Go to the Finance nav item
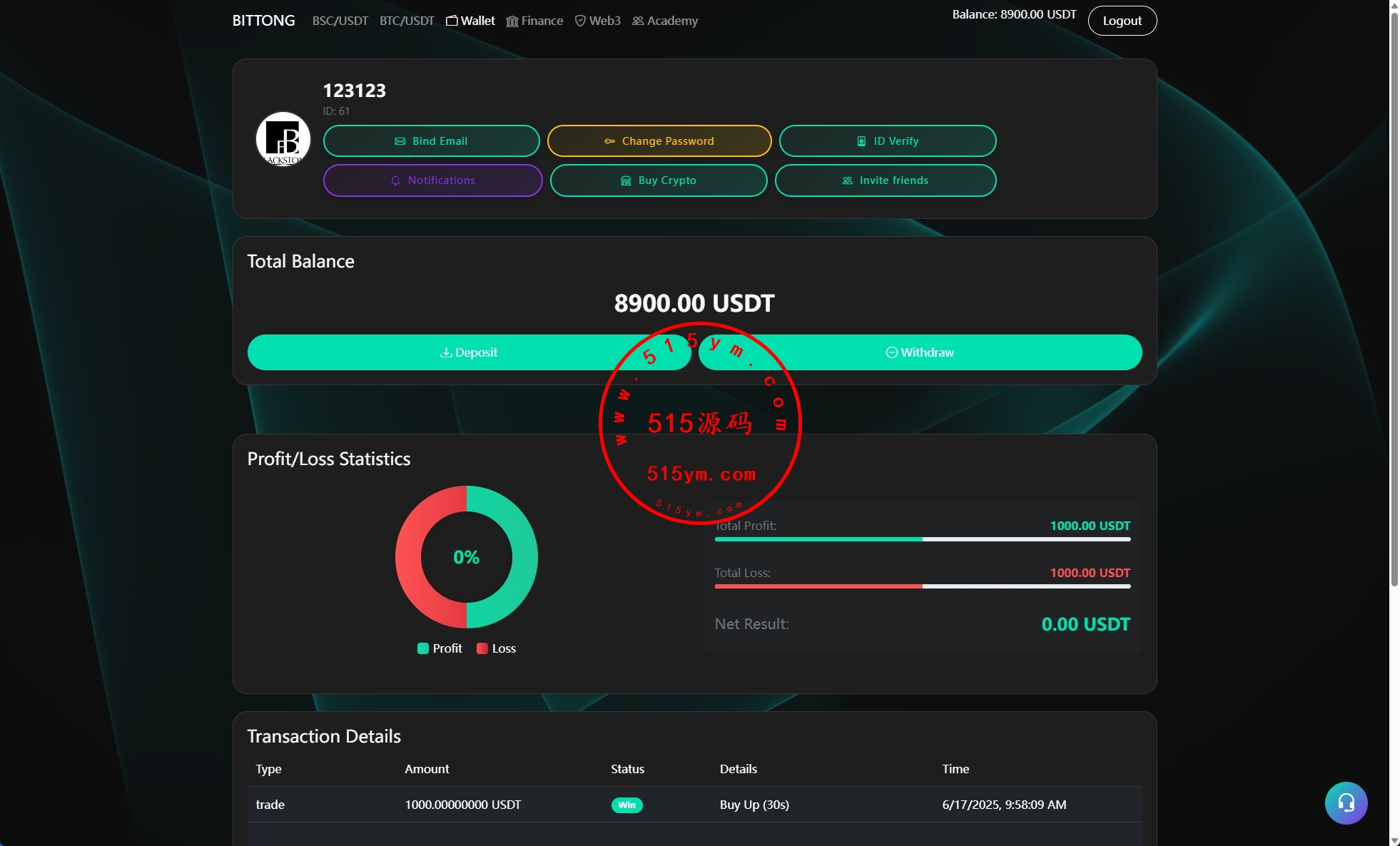 pos(534,21)
